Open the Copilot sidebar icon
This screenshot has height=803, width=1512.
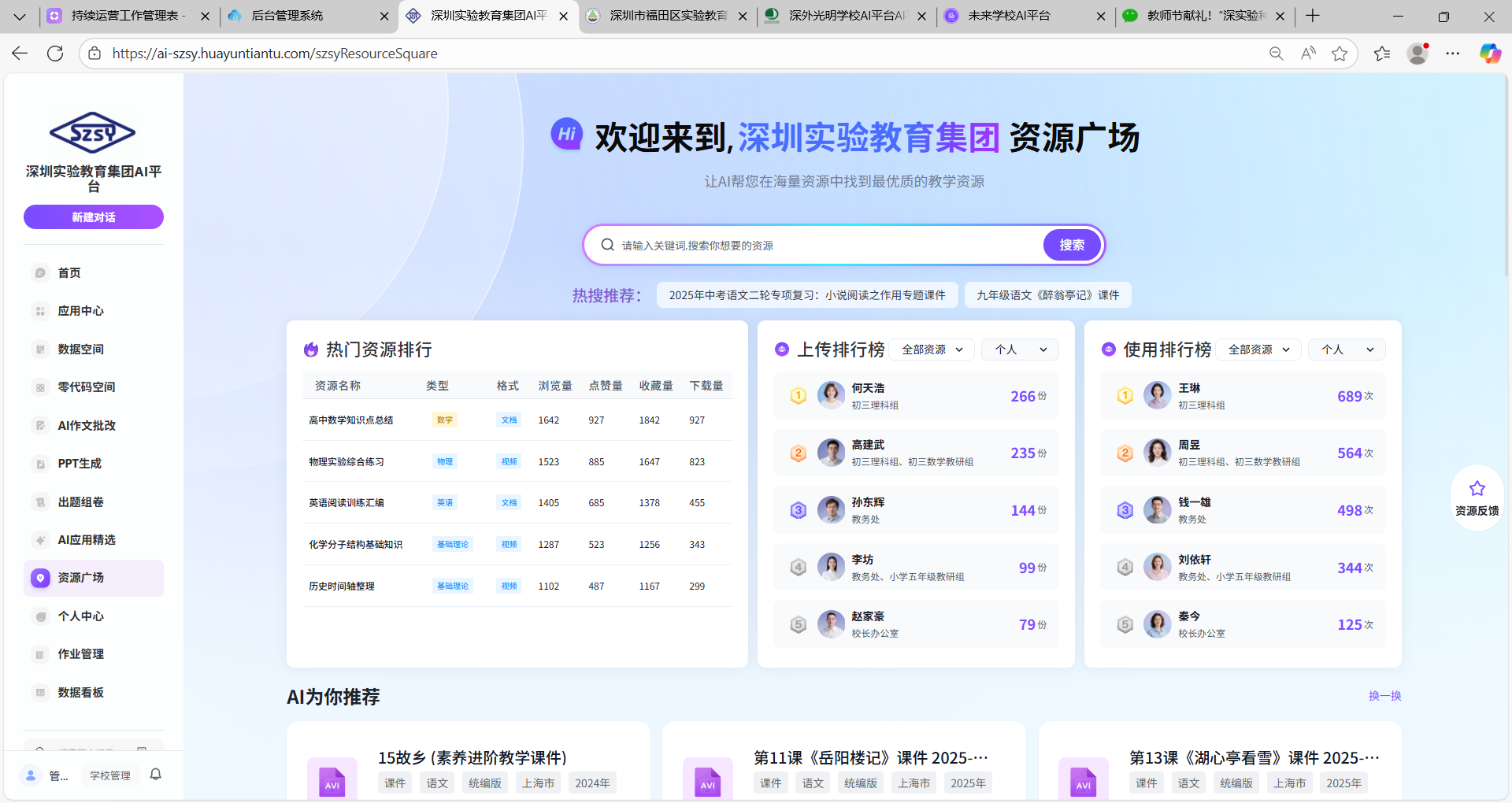(1489, 54)
